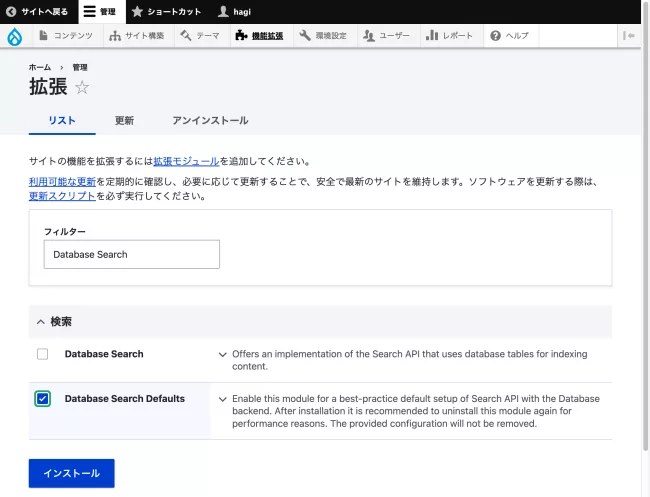Open the コンテンツ toolbar item

coord(66,36)
